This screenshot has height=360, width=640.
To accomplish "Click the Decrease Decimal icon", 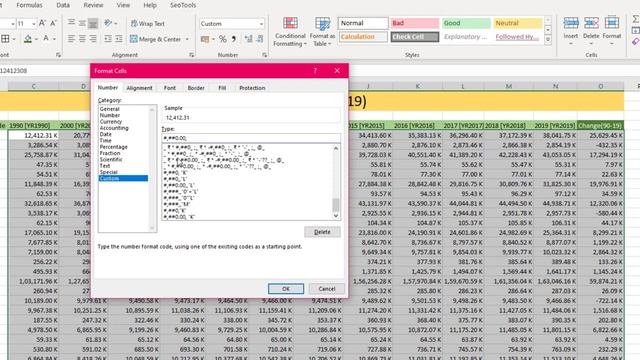I will 259,39.
